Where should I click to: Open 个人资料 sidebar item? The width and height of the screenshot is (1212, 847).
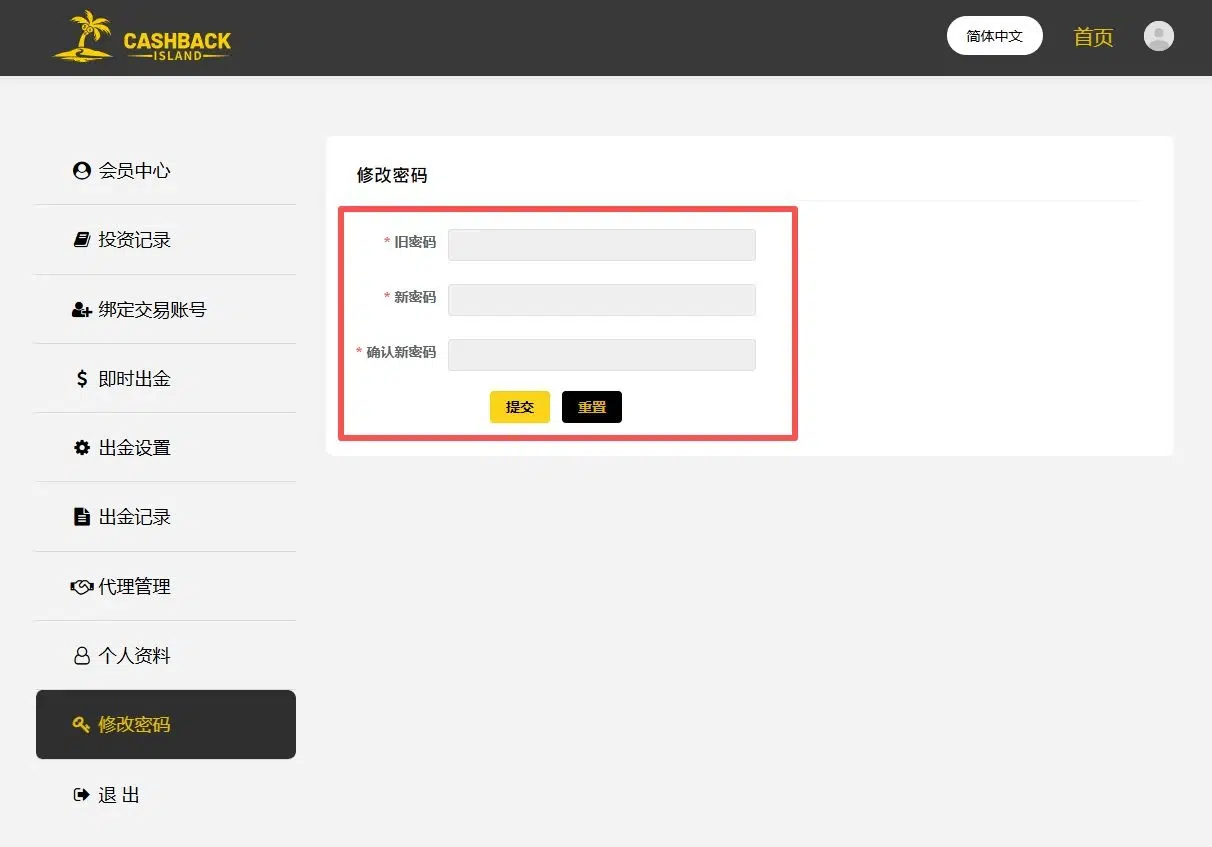point(165,656)
